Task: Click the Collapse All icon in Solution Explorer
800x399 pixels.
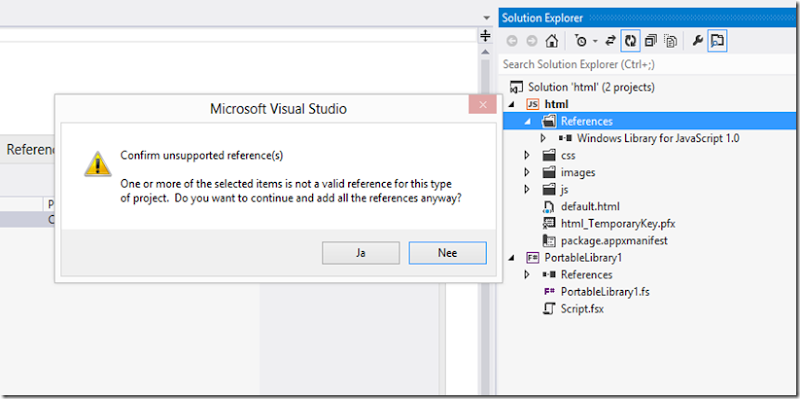Action: pos(651,41)
